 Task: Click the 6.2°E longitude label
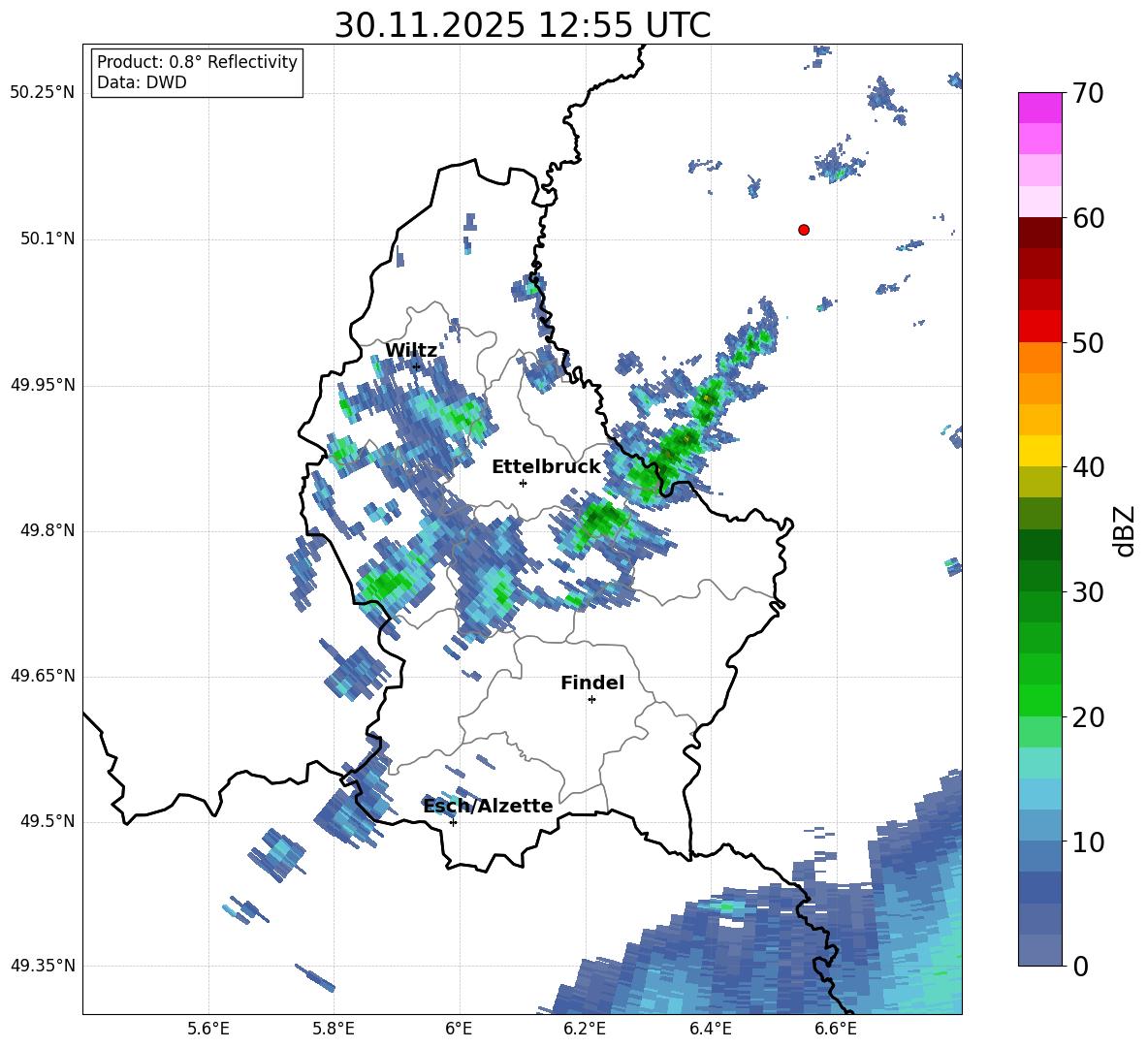(585, 1029)
